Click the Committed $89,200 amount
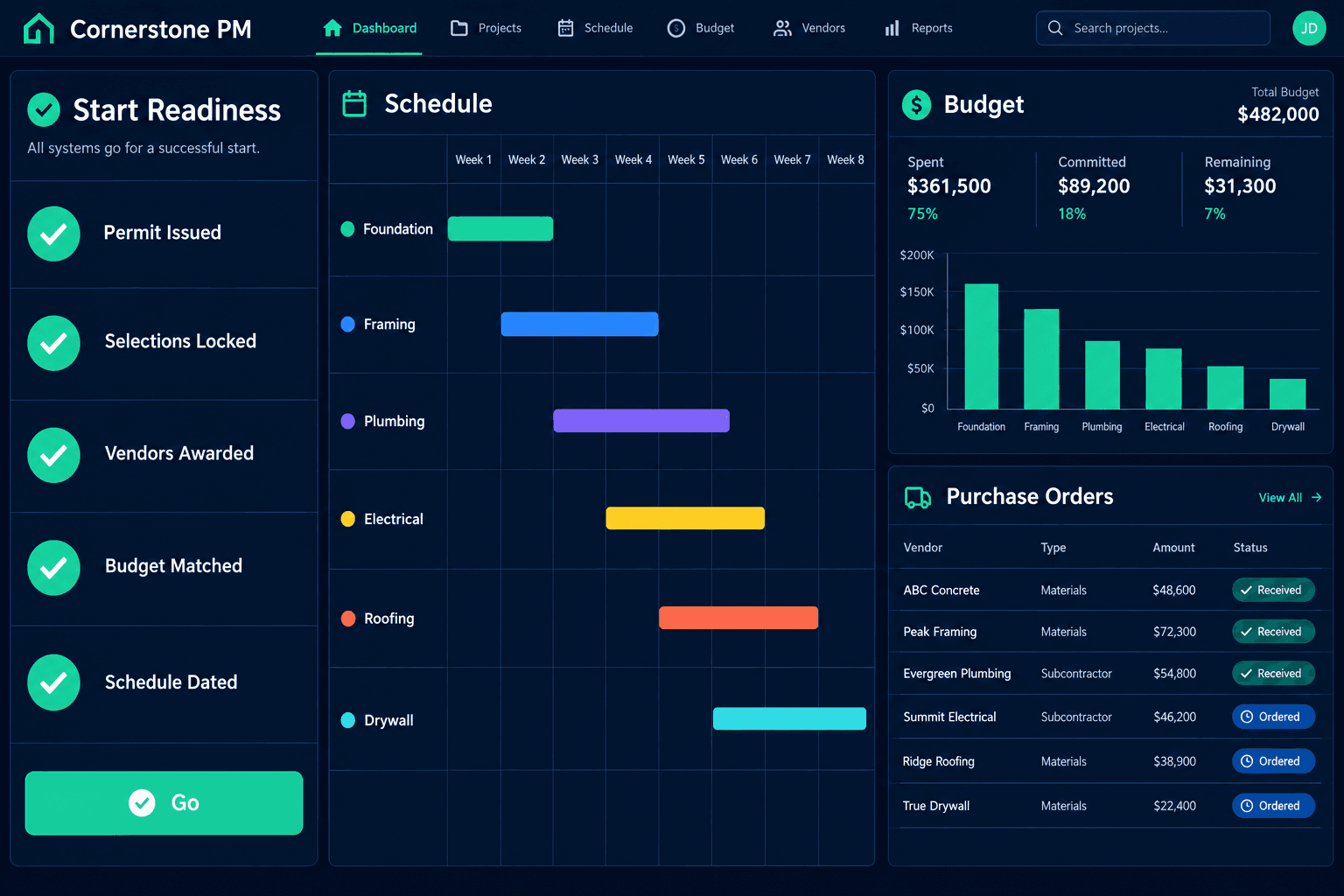Viewport: 1344px width, 896px height. [1094, 186]
